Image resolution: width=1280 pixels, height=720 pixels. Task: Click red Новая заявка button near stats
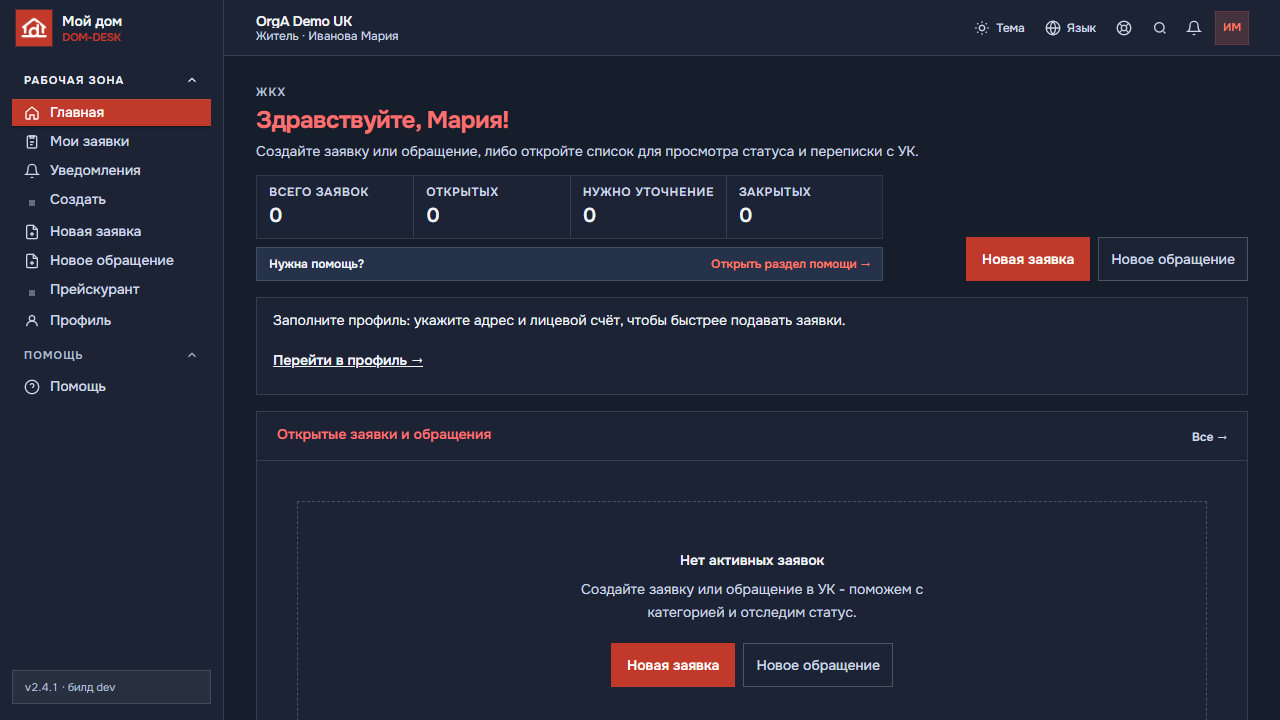[x=1028, y=259]
